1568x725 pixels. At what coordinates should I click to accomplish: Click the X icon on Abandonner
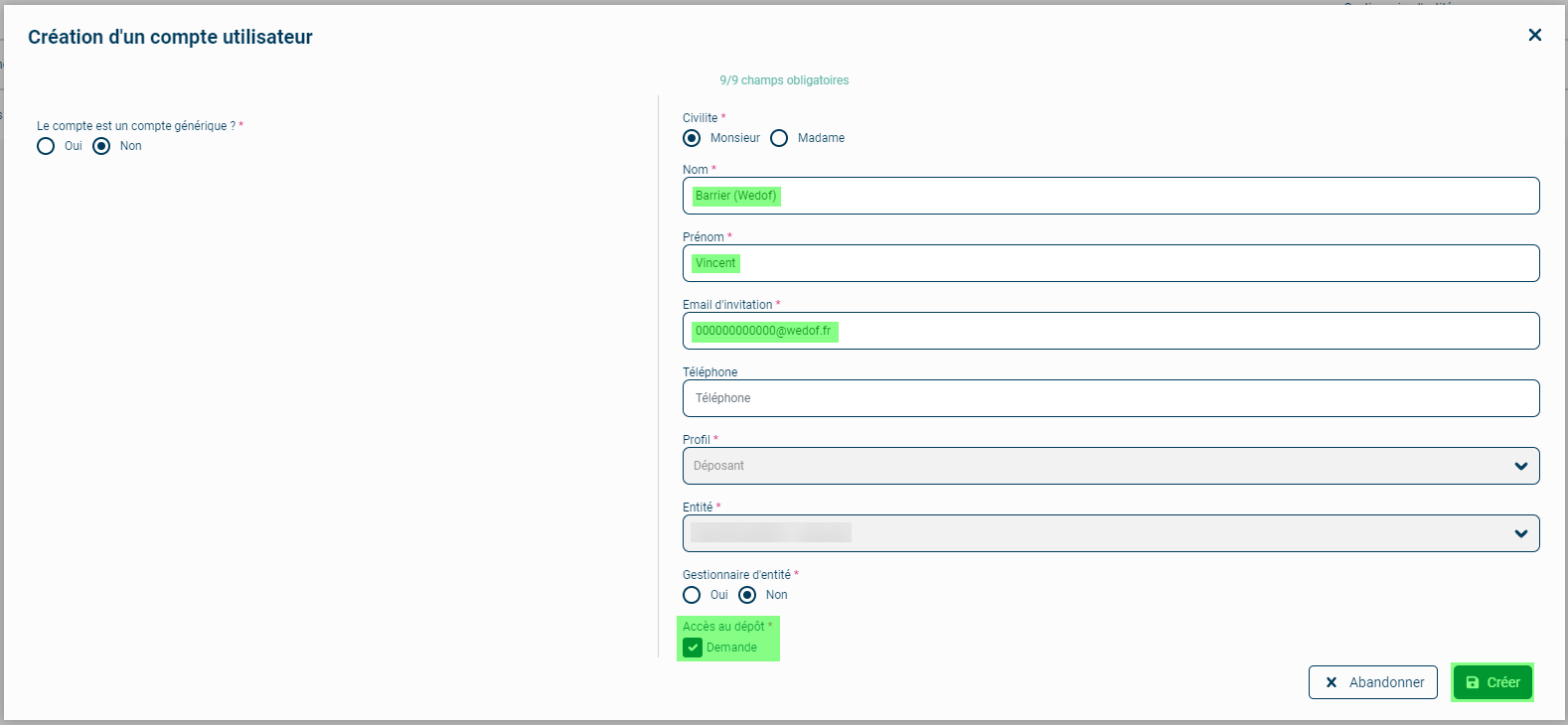coord(1332,682)
